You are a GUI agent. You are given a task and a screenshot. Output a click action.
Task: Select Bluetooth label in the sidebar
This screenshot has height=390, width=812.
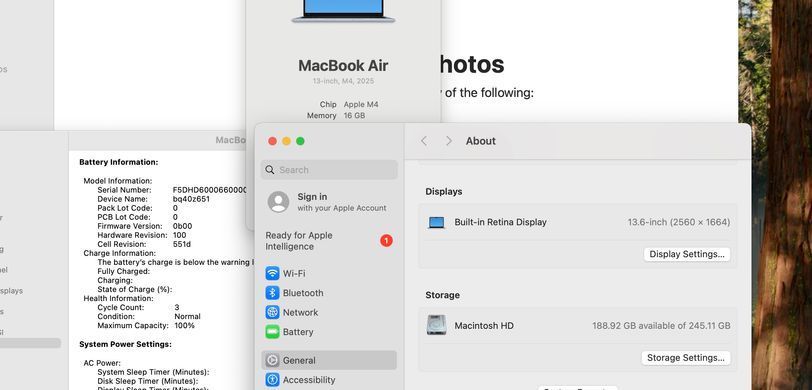[x=303, y=293]
